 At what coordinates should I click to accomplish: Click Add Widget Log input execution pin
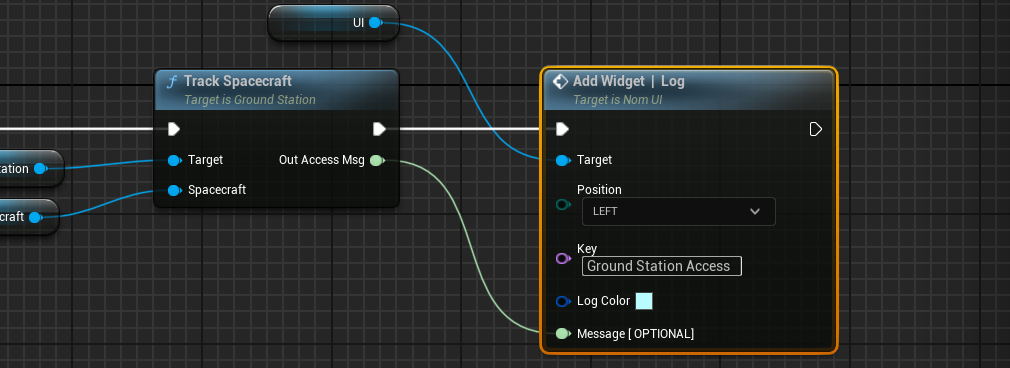562,130
